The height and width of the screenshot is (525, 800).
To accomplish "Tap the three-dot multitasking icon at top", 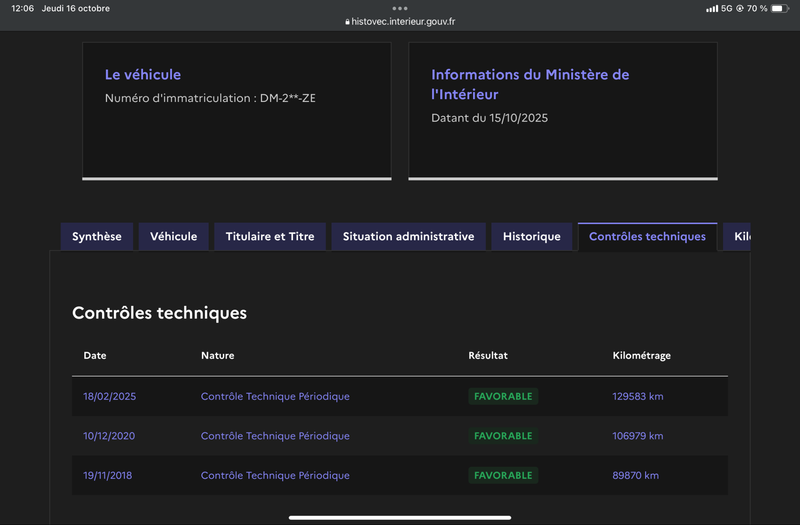I will click(x=400, y=8).
